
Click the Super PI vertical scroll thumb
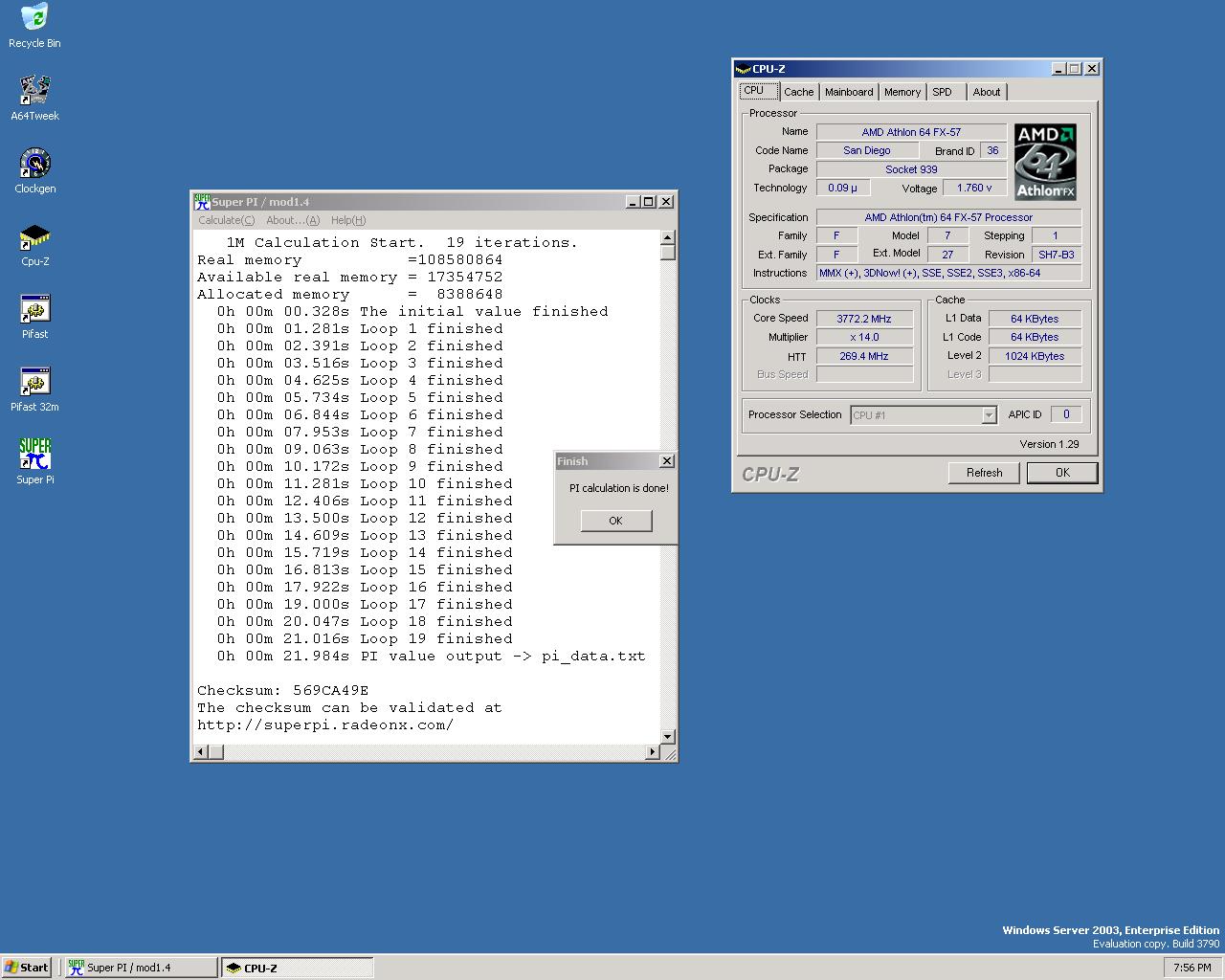[x=667, y=253]
